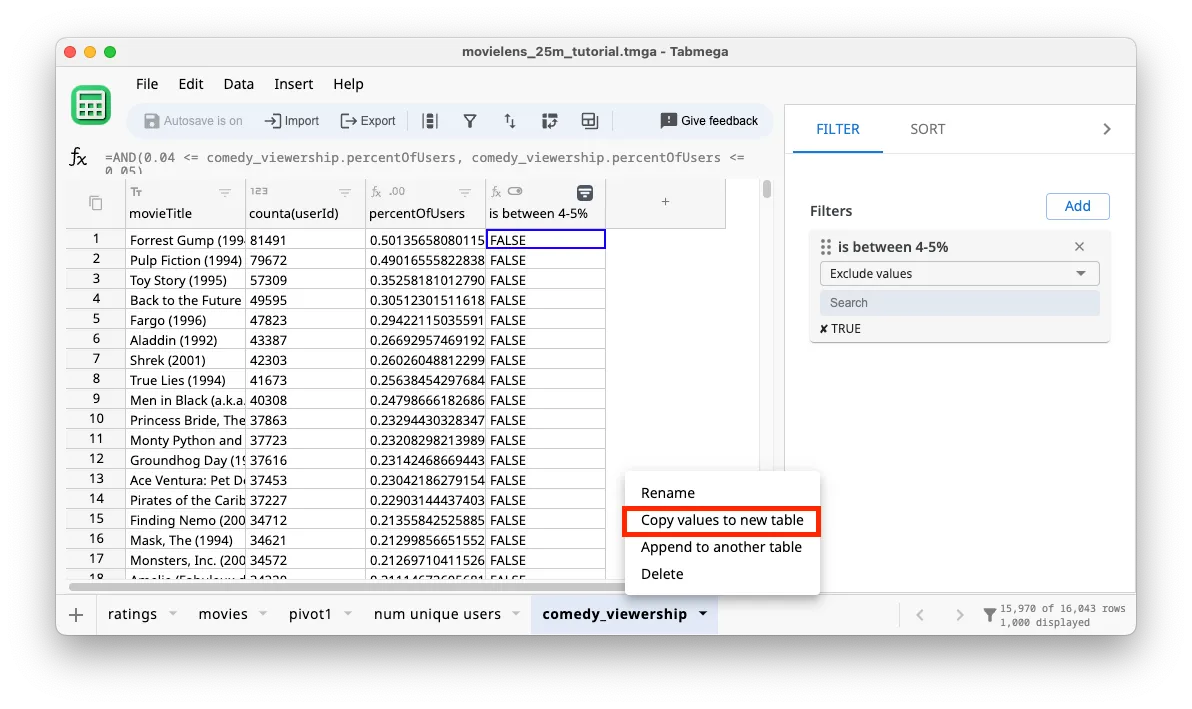Open the 'Exclude values' dropdown
The height and width of the screenshot is (709, 1192).
coord(959,274)
